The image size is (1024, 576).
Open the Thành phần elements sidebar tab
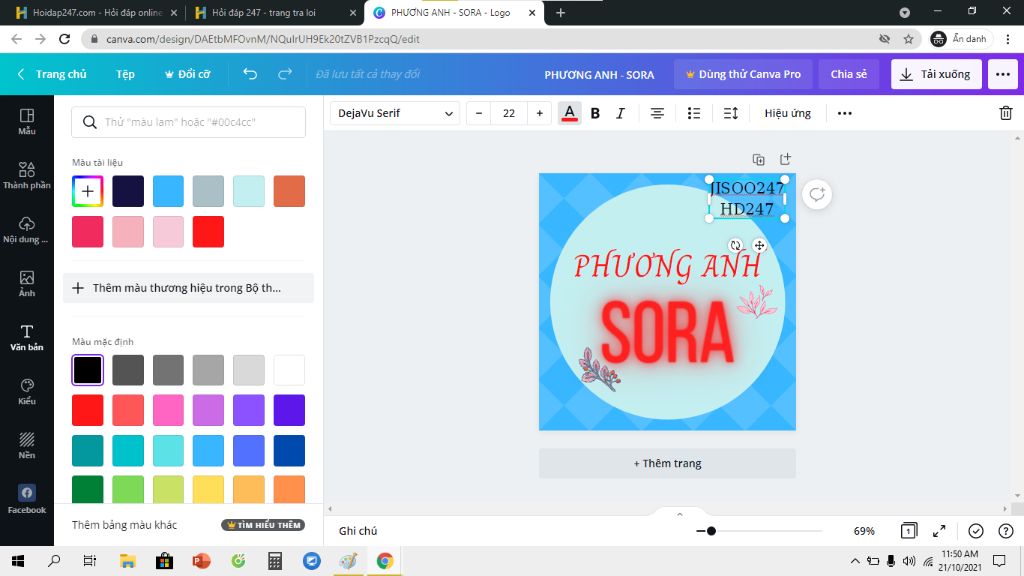(x=27, y=175)
